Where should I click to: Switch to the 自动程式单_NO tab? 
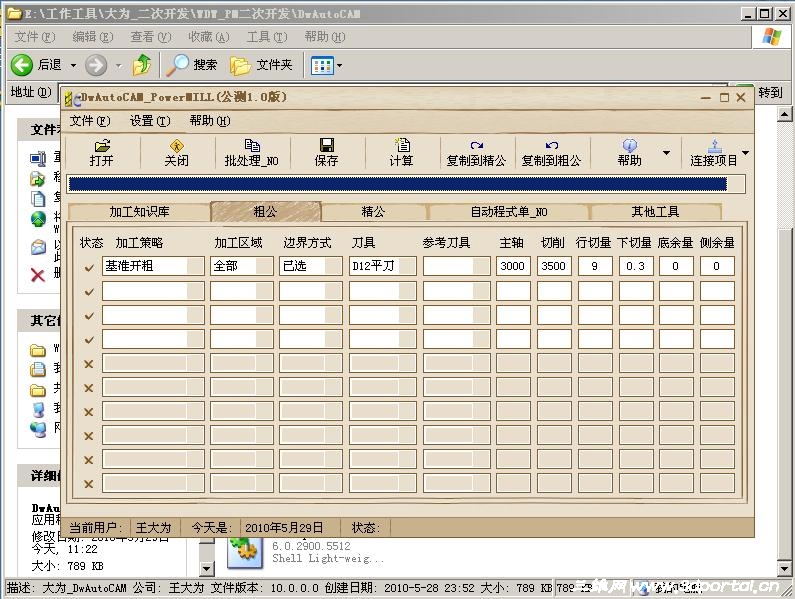pos(509,212)
